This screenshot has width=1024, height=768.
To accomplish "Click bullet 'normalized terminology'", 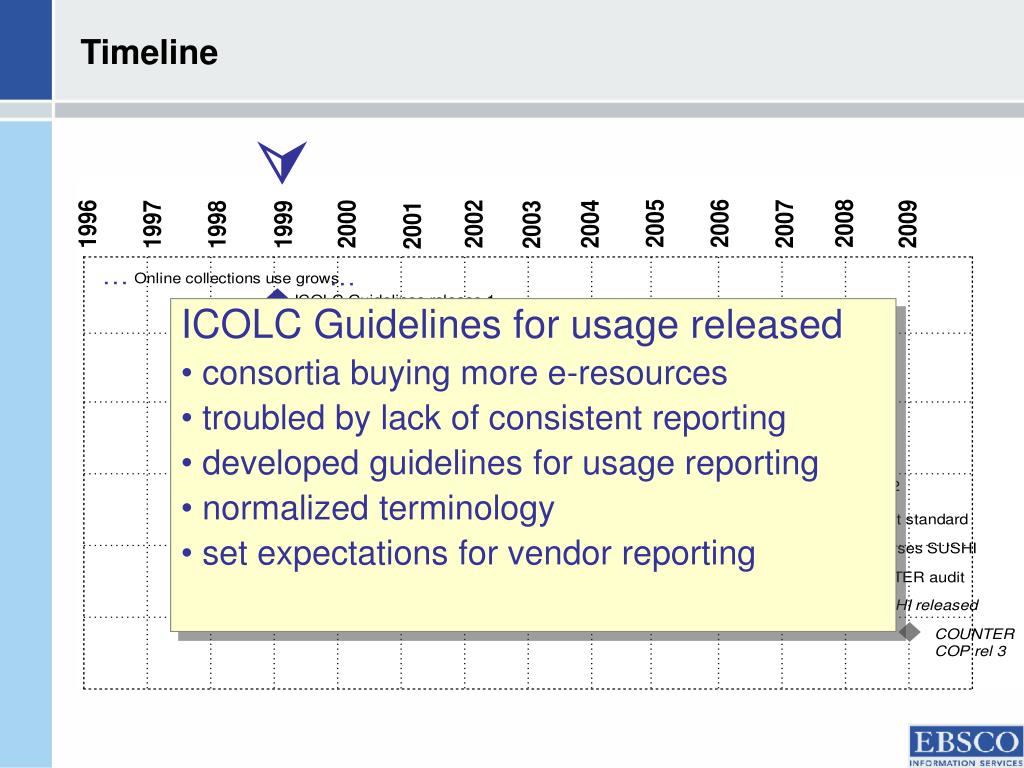I will (x=368, y=509).
